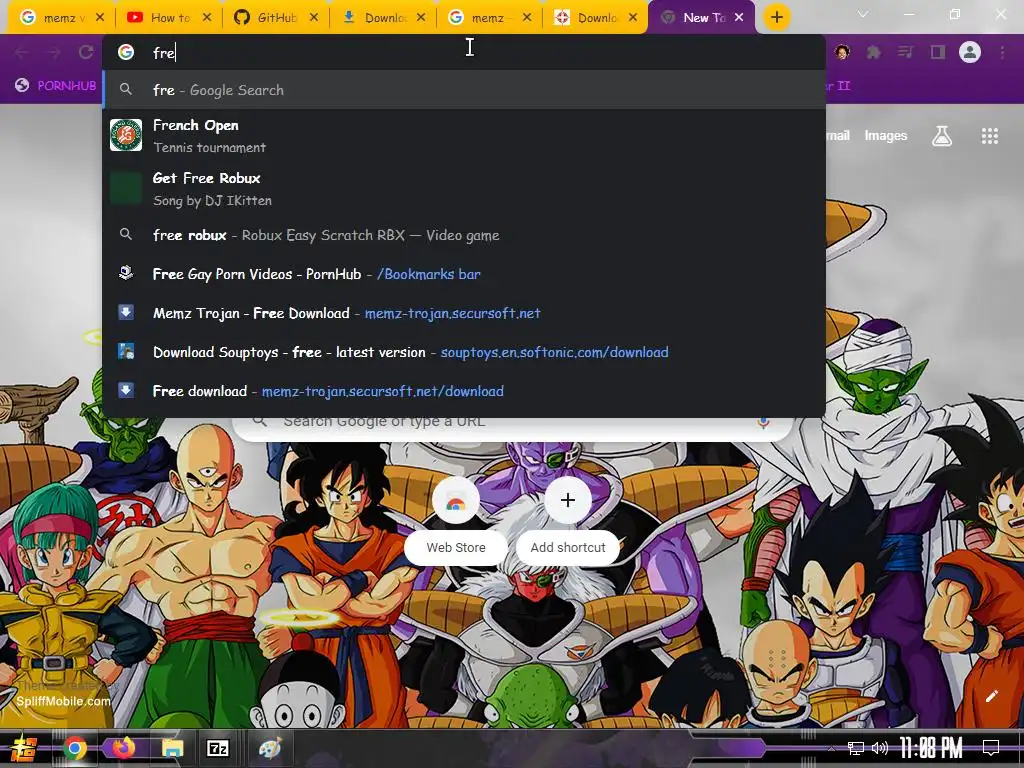
Task: Click the omnibox text field containing fre
Action: pos(464,52)
